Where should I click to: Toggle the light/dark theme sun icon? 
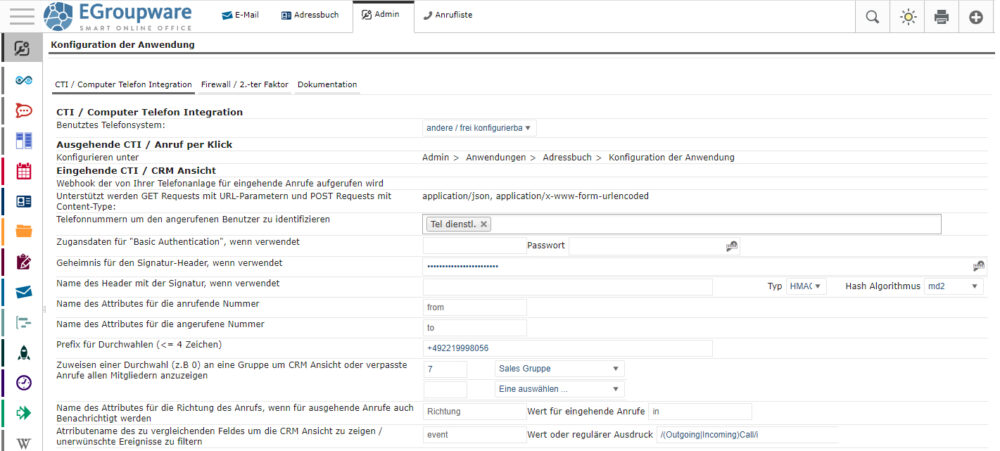(907, 17)
